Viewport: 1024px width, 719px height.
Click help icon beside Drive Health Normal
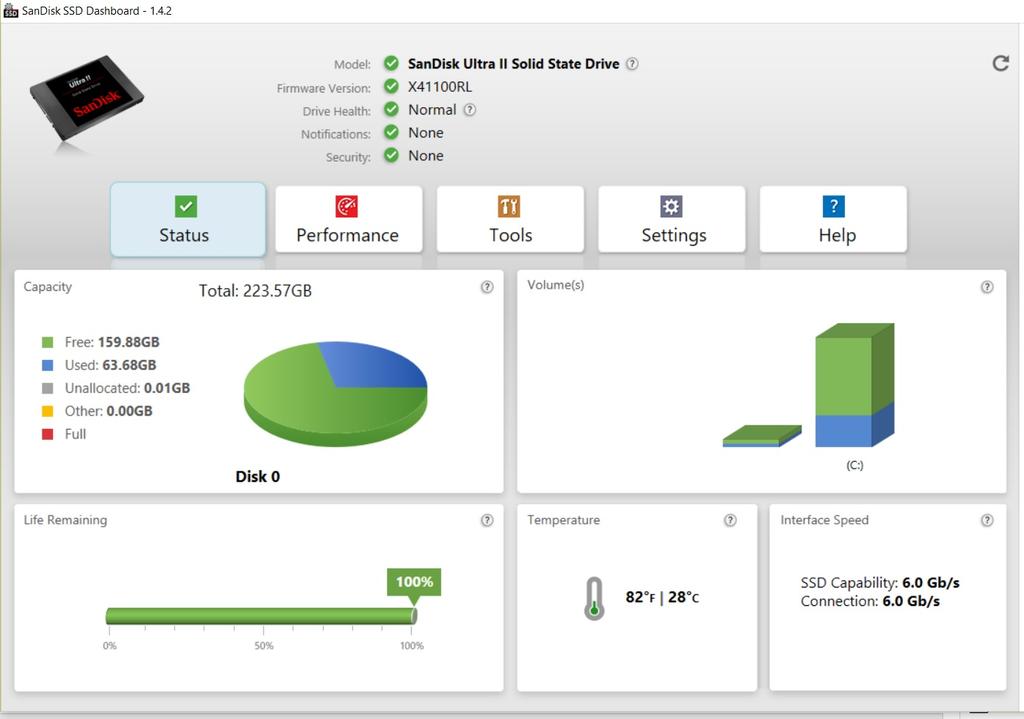(x=469, y=110)
